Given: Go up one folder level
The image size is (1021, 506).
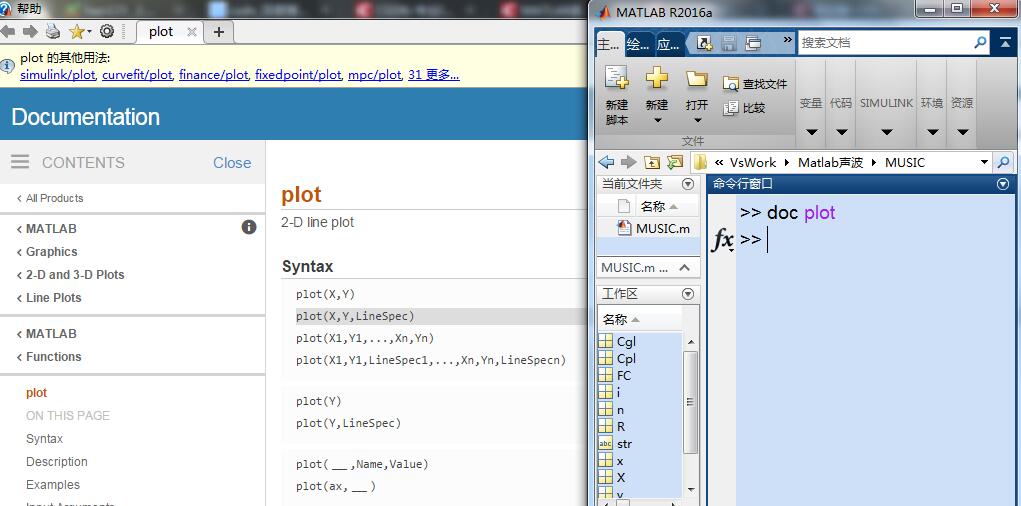Looking at the screenshot, I should [x=652, y=162].
